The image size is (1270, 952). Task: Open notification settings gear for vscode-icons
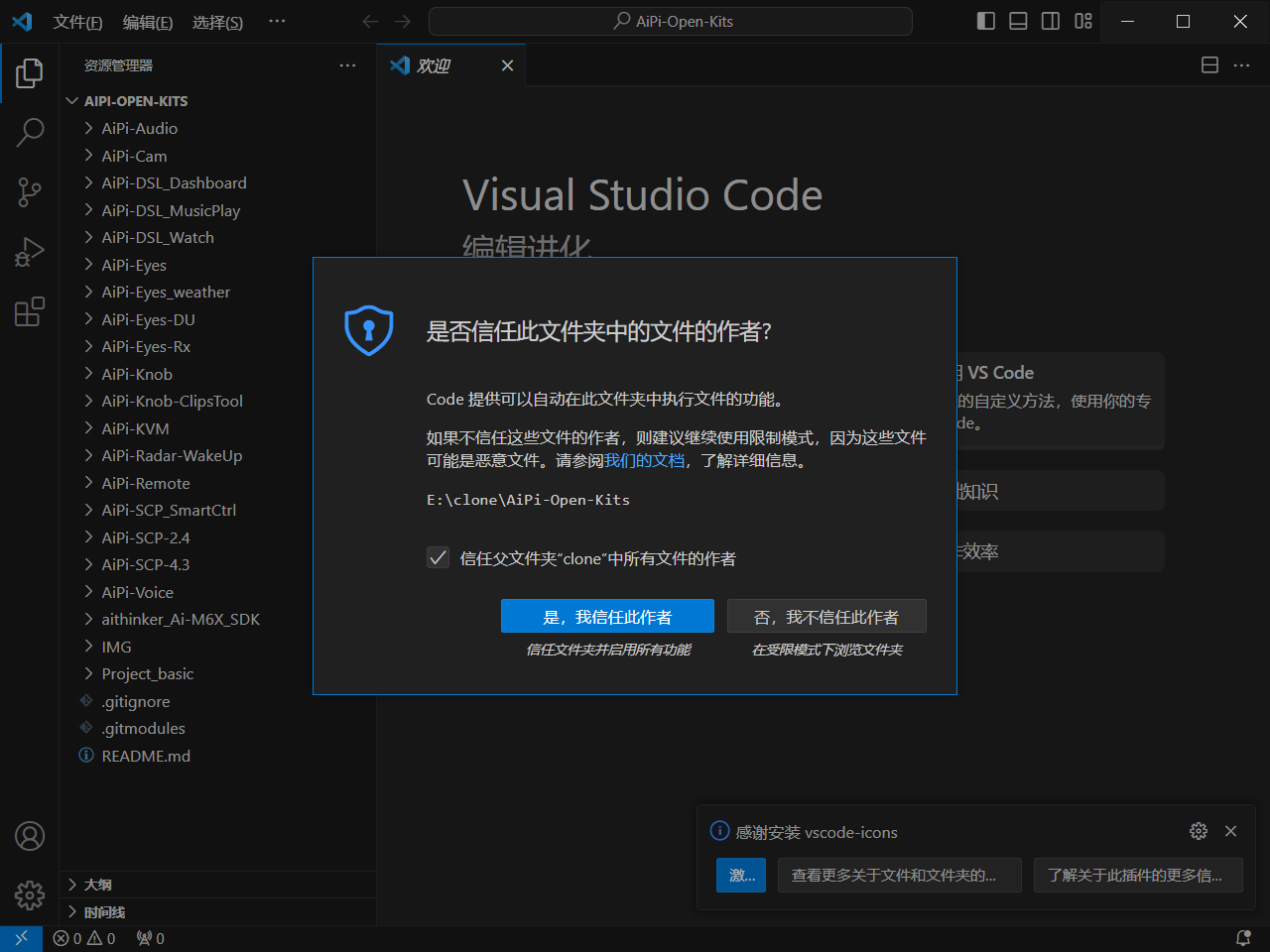click(x=1199, y=831)
